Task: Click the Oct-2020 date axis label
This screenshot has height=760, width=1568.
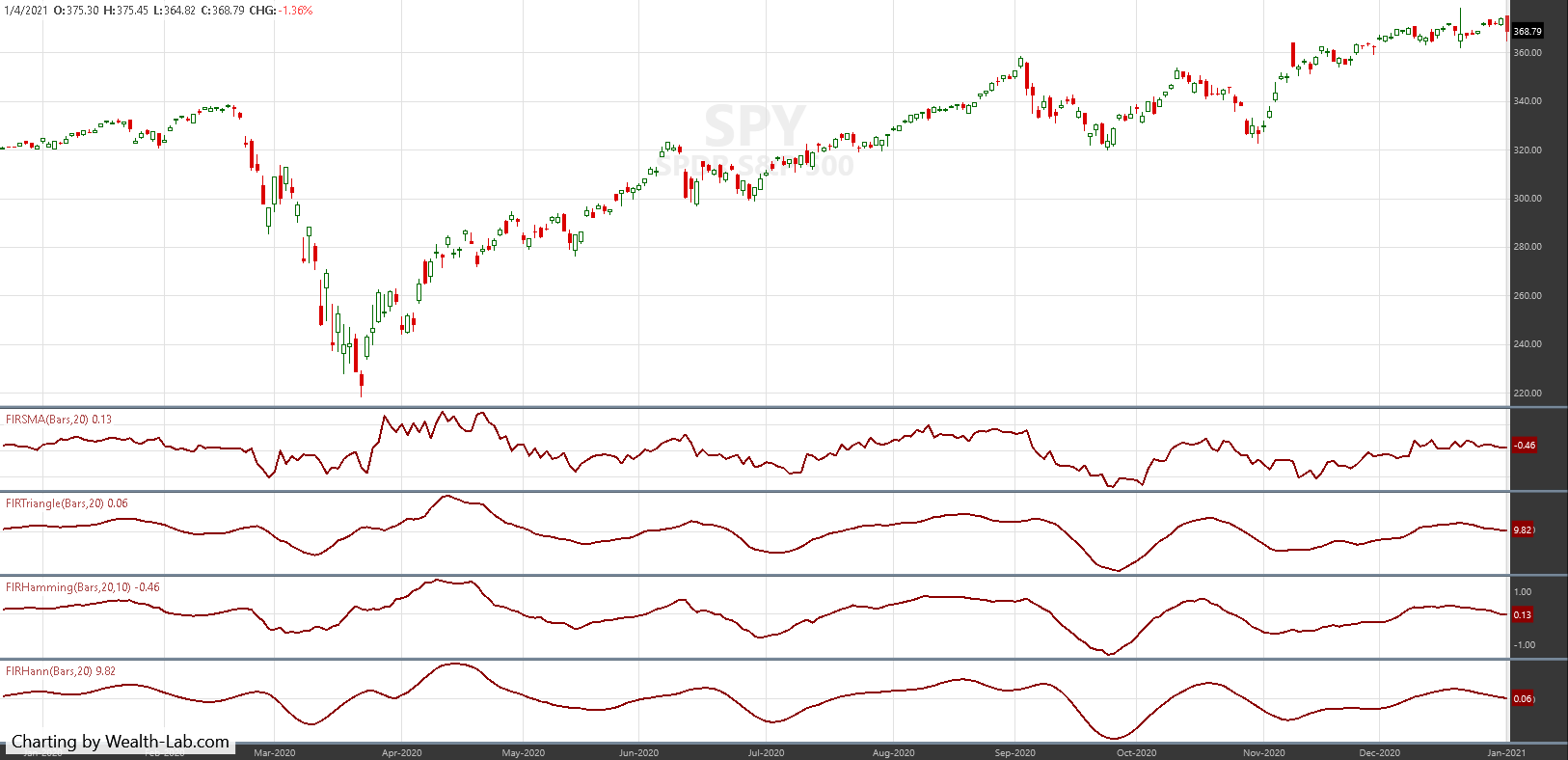Action: (1136, 752)
